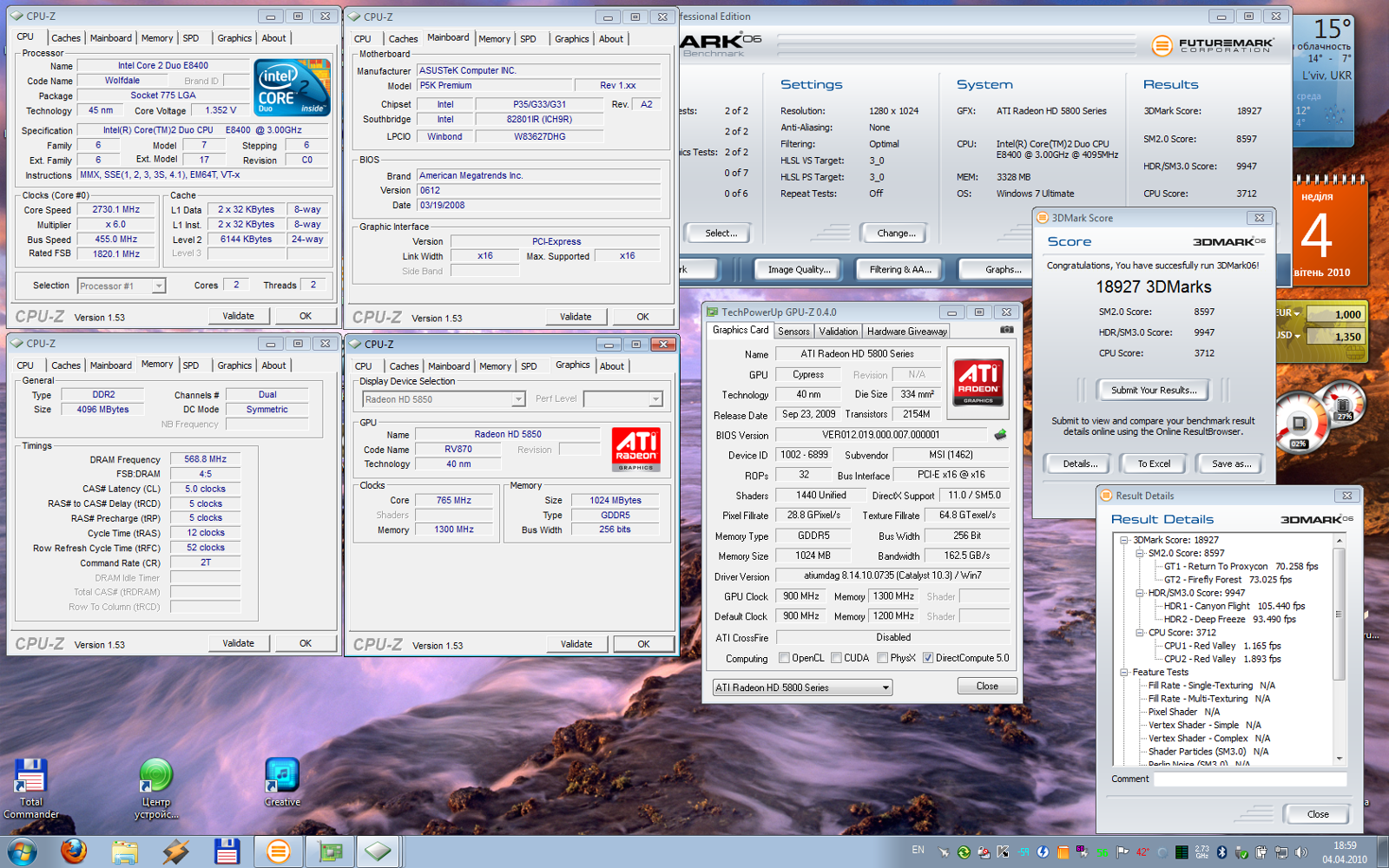Click Image Quality... button in 3DMark06
This screenshot has height=868, width=1389.
point(799,269)
